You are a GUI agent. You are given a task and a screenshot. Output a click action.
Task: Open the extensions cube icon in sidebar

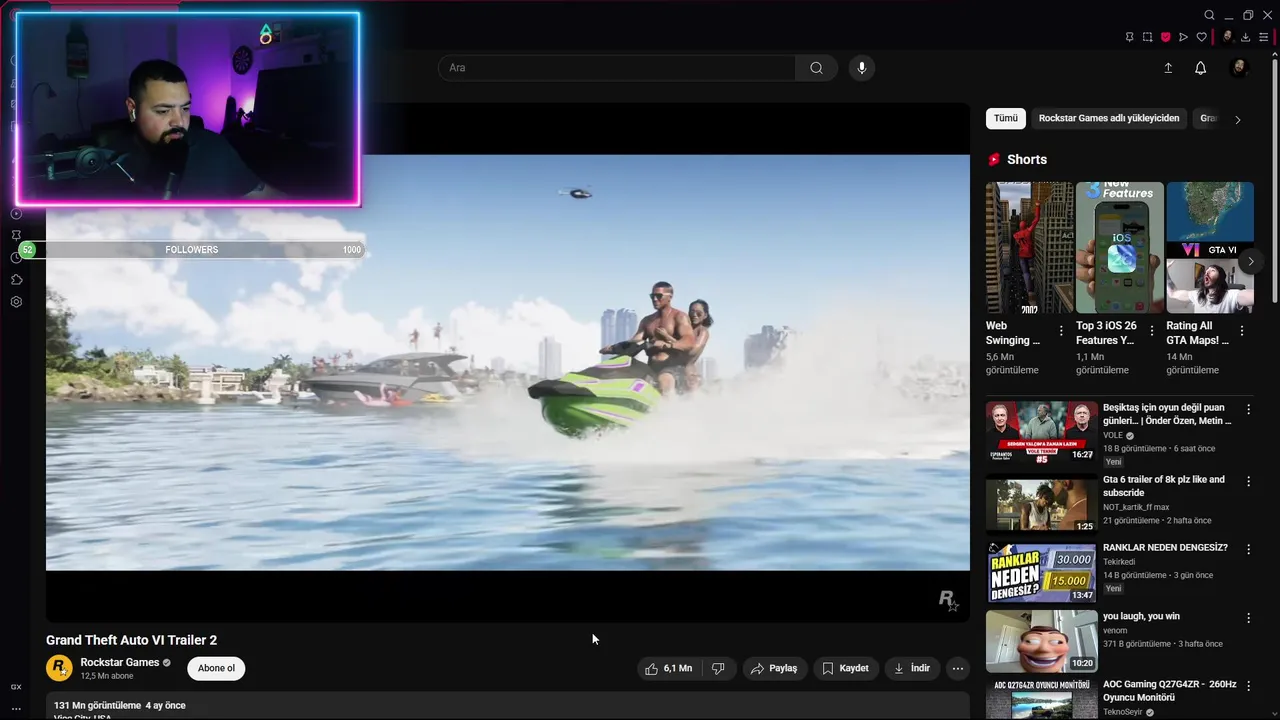click(x=16, y=280)
